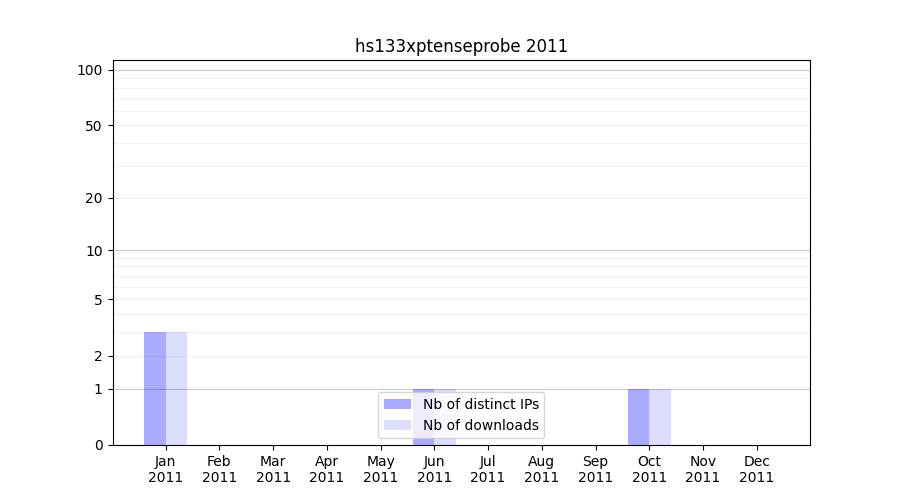
Task: Click the January distinct IPs bar
Action: pyautogui.click(x=155, y=388)
